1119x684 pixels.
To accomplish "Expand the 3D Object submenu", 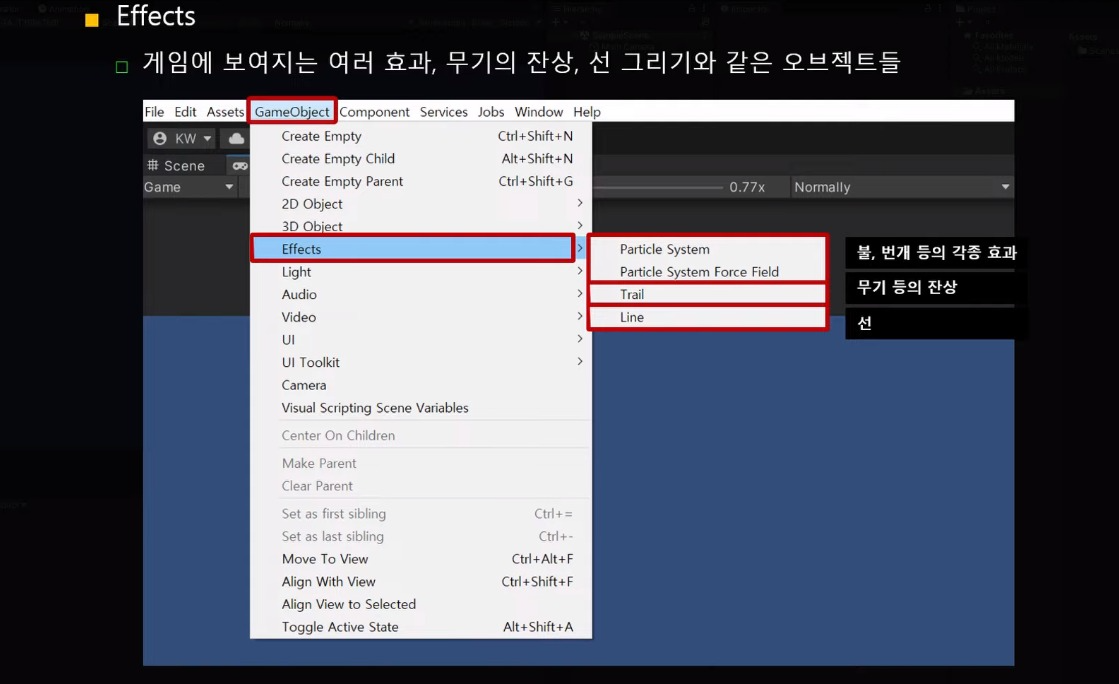I will [421, 226].
